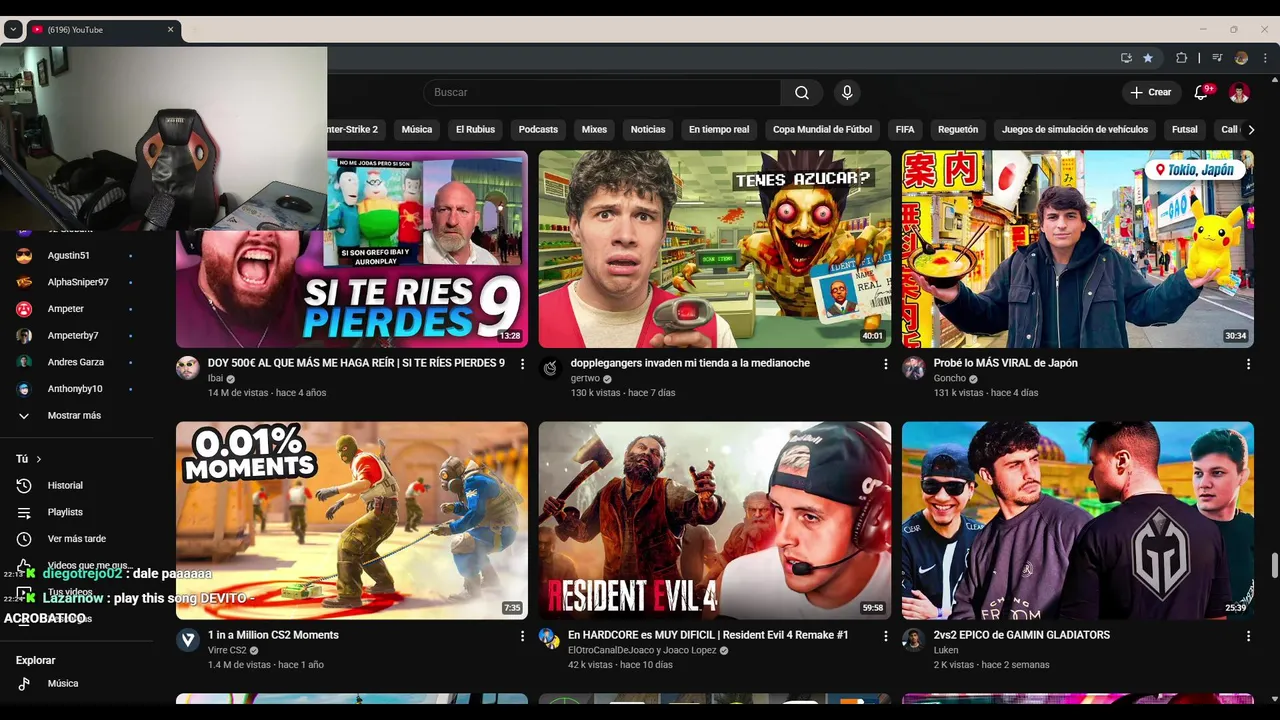
Task: Open Música under Explorar
Action: point(62,684)
